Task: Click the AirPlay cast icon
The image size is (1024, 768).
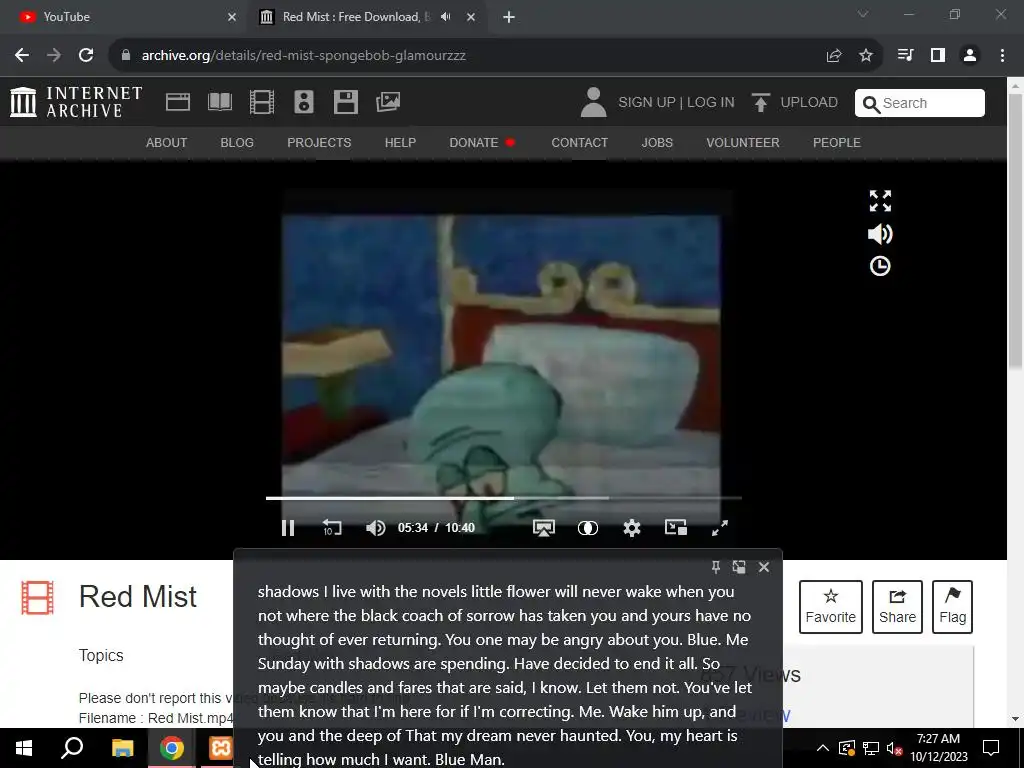Action: (x=544, y=528)
